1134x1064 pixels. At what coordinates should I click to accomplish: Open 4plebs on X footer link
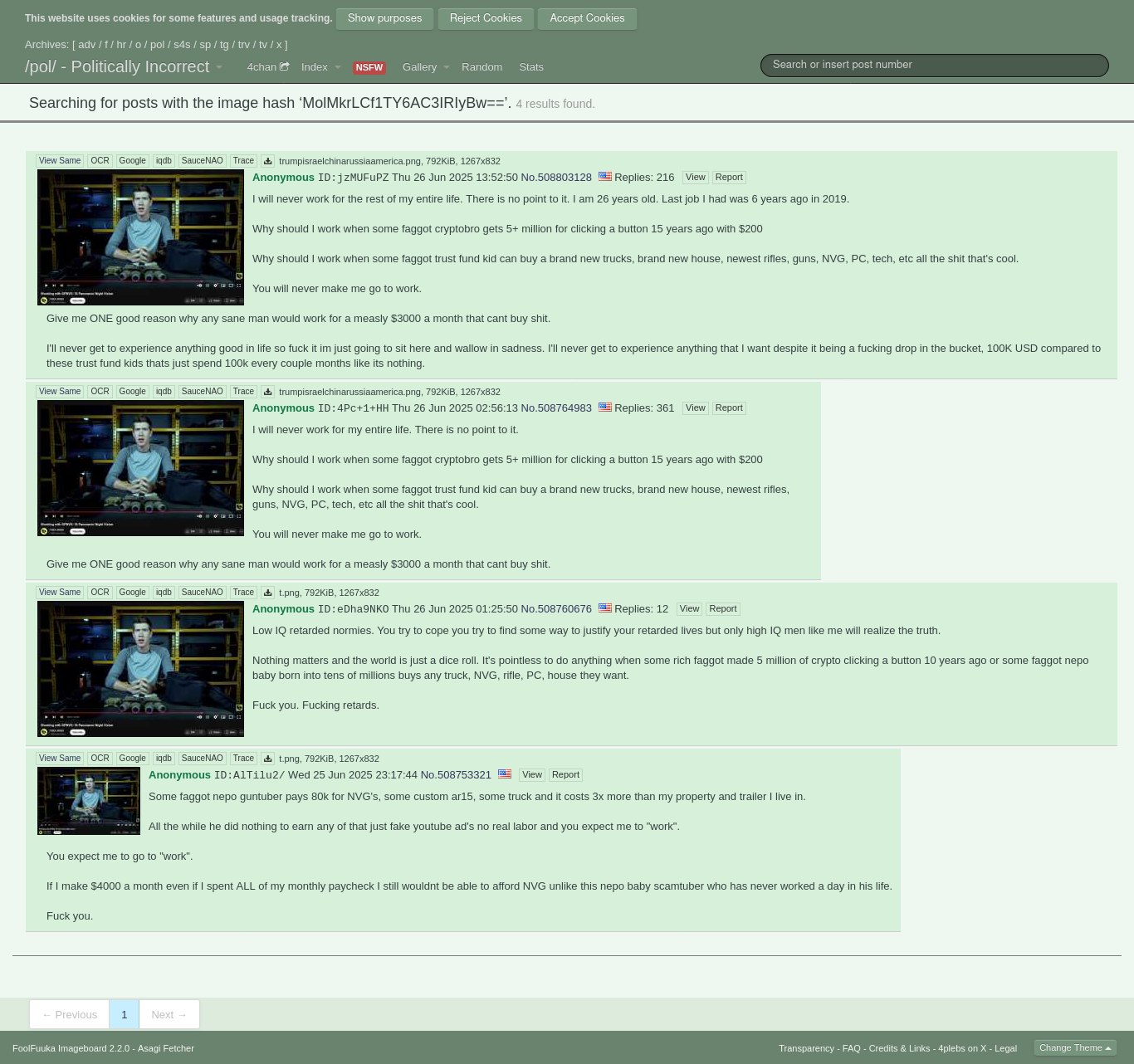click(x=962, y=1048)
